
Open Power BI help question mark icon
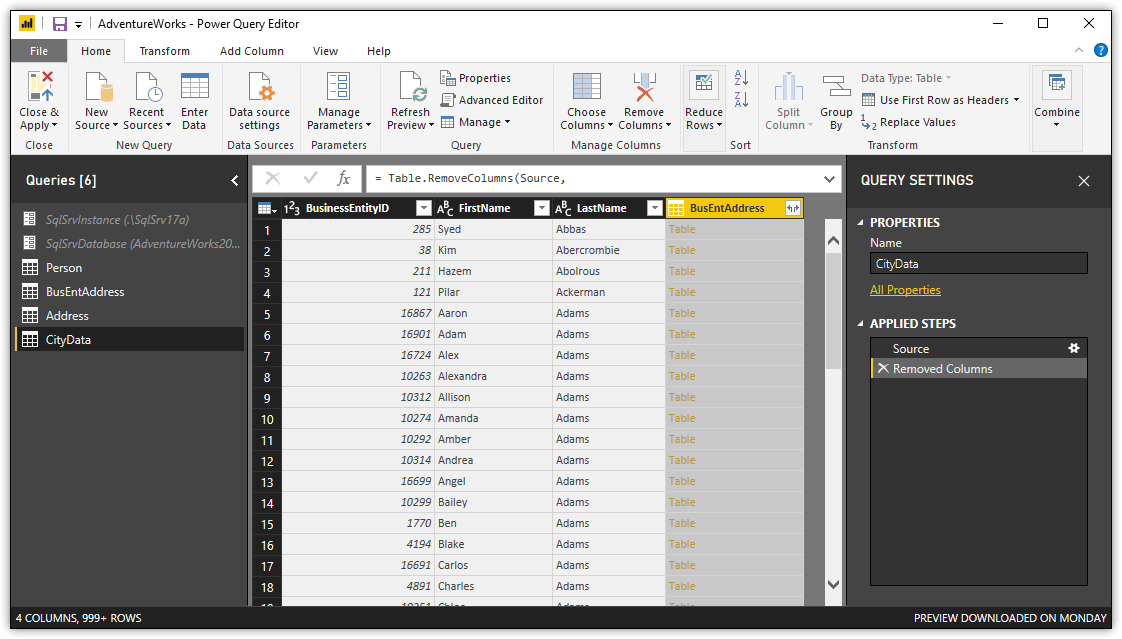point(1101,51)
